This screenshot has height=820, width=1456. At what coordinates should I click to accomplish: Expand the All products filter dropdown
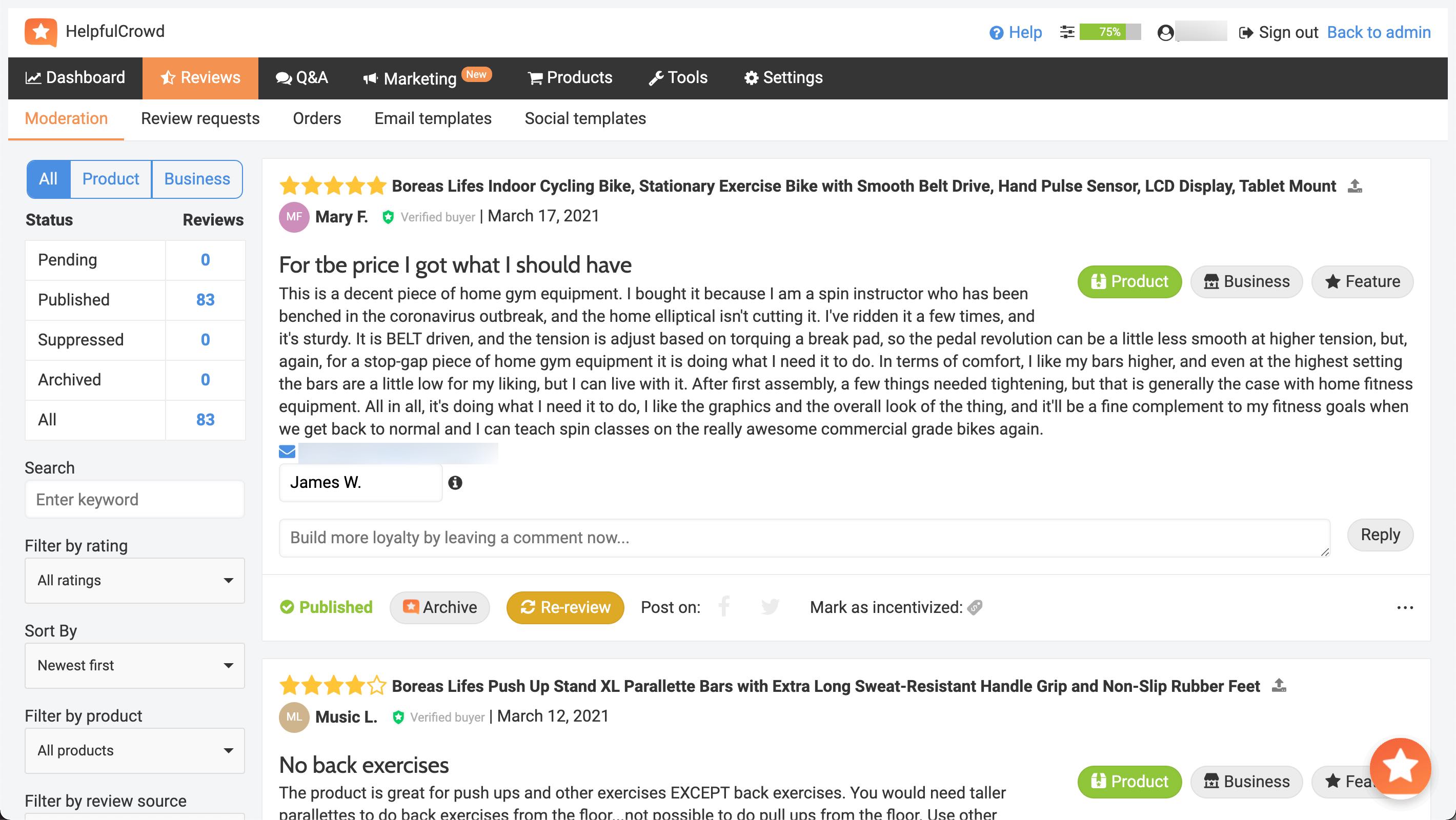point(134,750)
